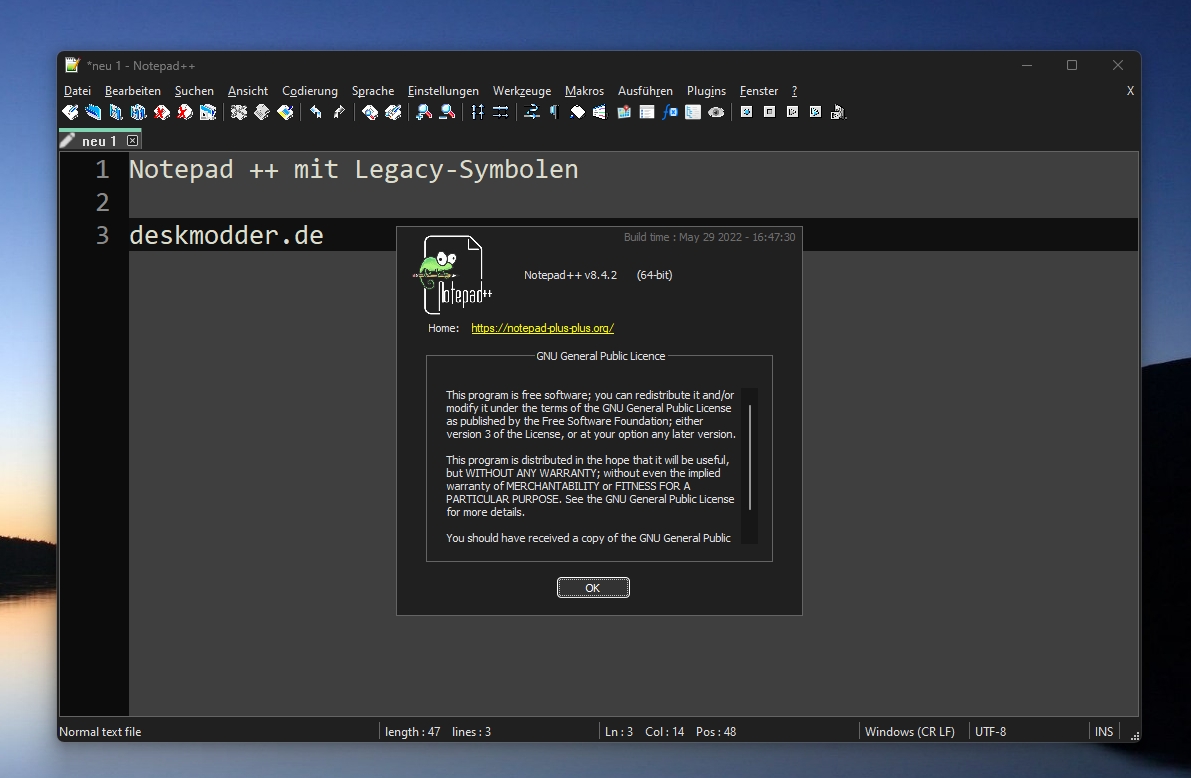The width and height of the screenshot is (1191, 778).
Task: Click the file monitoring eye icon
Action: [716, 112]
